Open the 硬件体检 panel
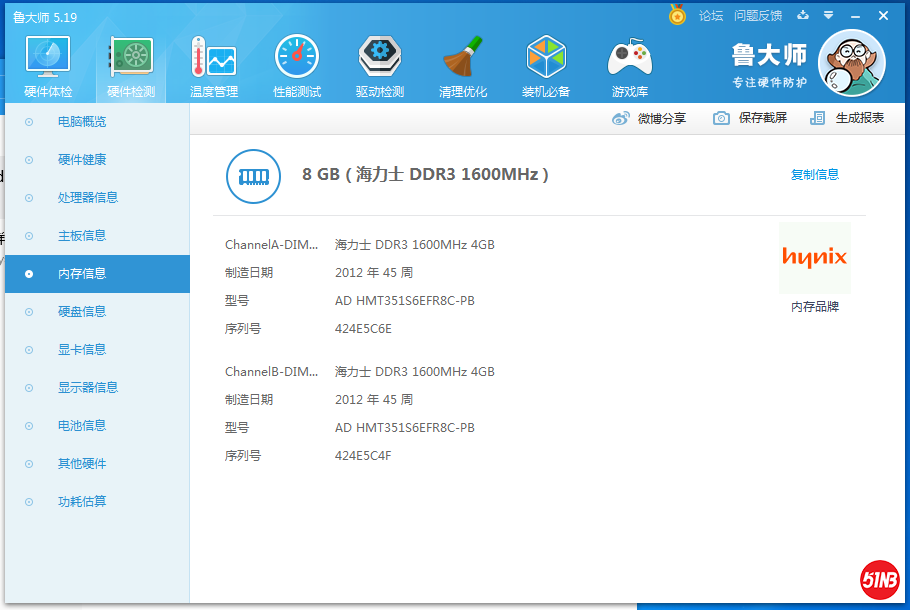This screenshot has height=610, width=910. coord(47,65)
